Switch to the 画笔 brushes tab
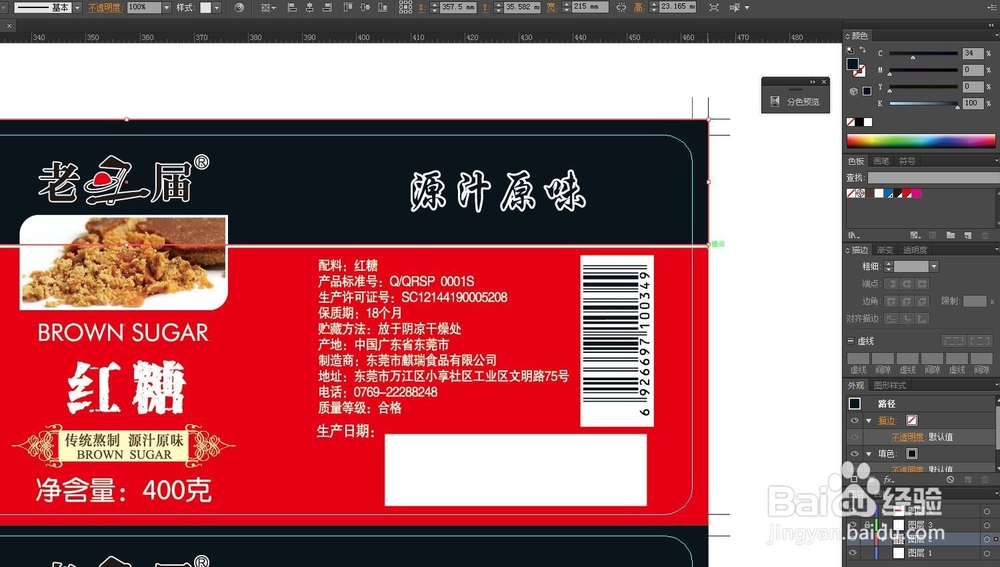Viewport: 1000px width, 567px height. click(x=881, y=161)
